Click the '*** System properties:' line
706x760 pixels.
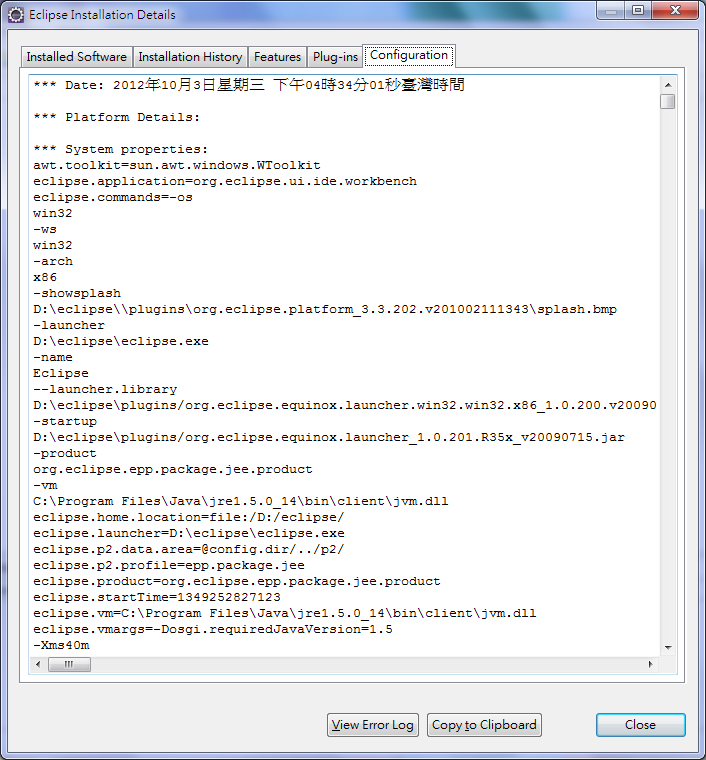(x=120, y=149)
